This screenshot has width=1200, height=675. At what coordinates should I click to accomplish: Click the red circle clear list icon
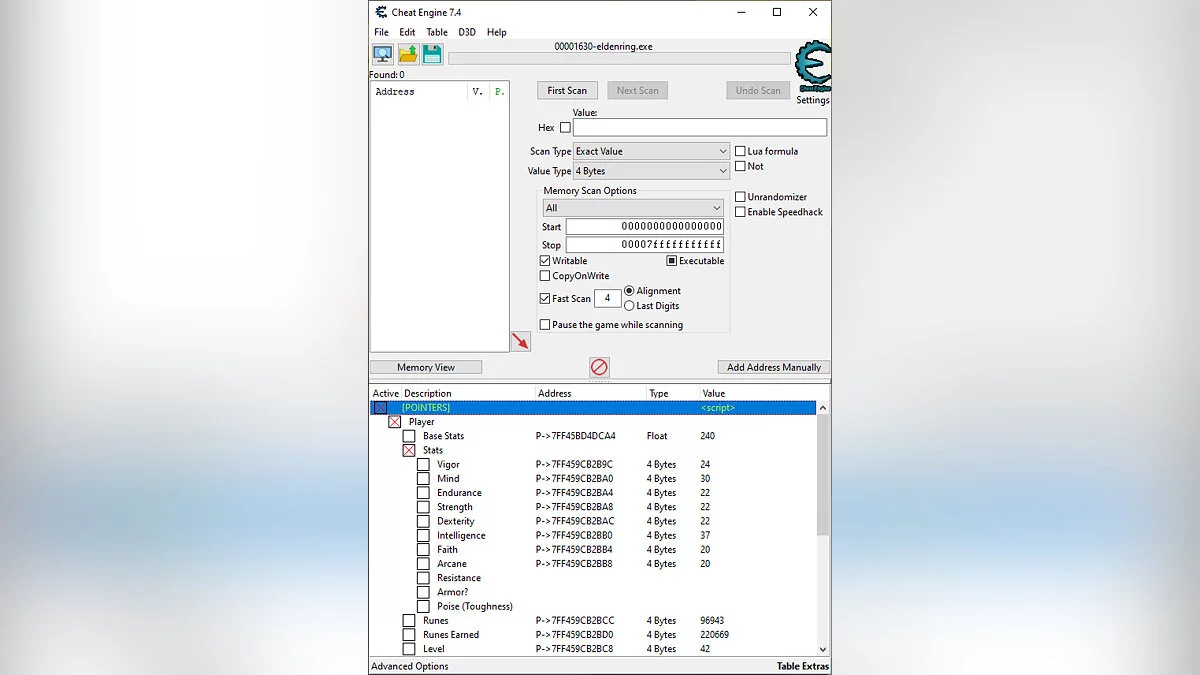tap(599, 367)
